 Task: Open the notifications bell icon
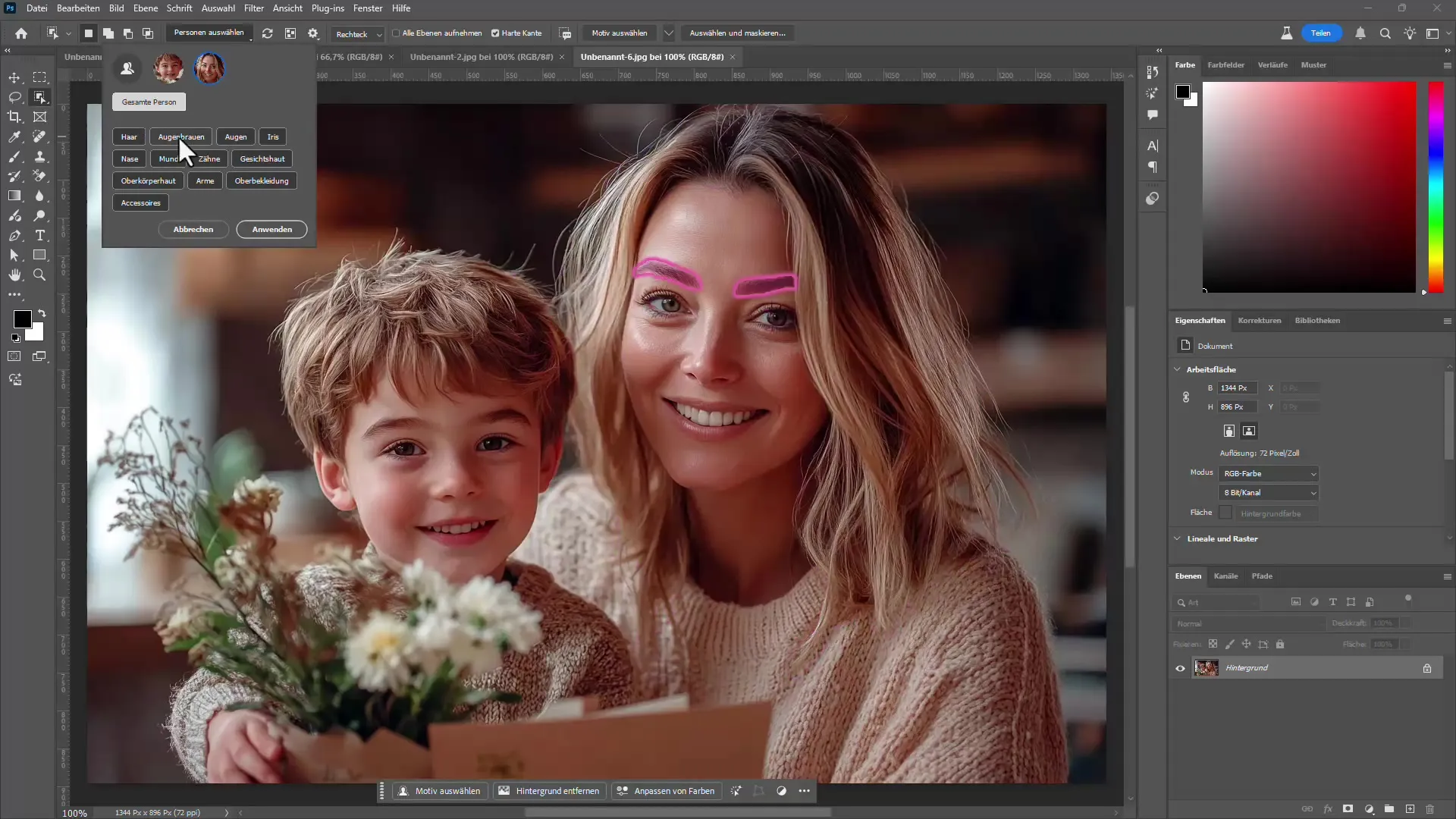pyautogui.click(x=1360, y=33)
